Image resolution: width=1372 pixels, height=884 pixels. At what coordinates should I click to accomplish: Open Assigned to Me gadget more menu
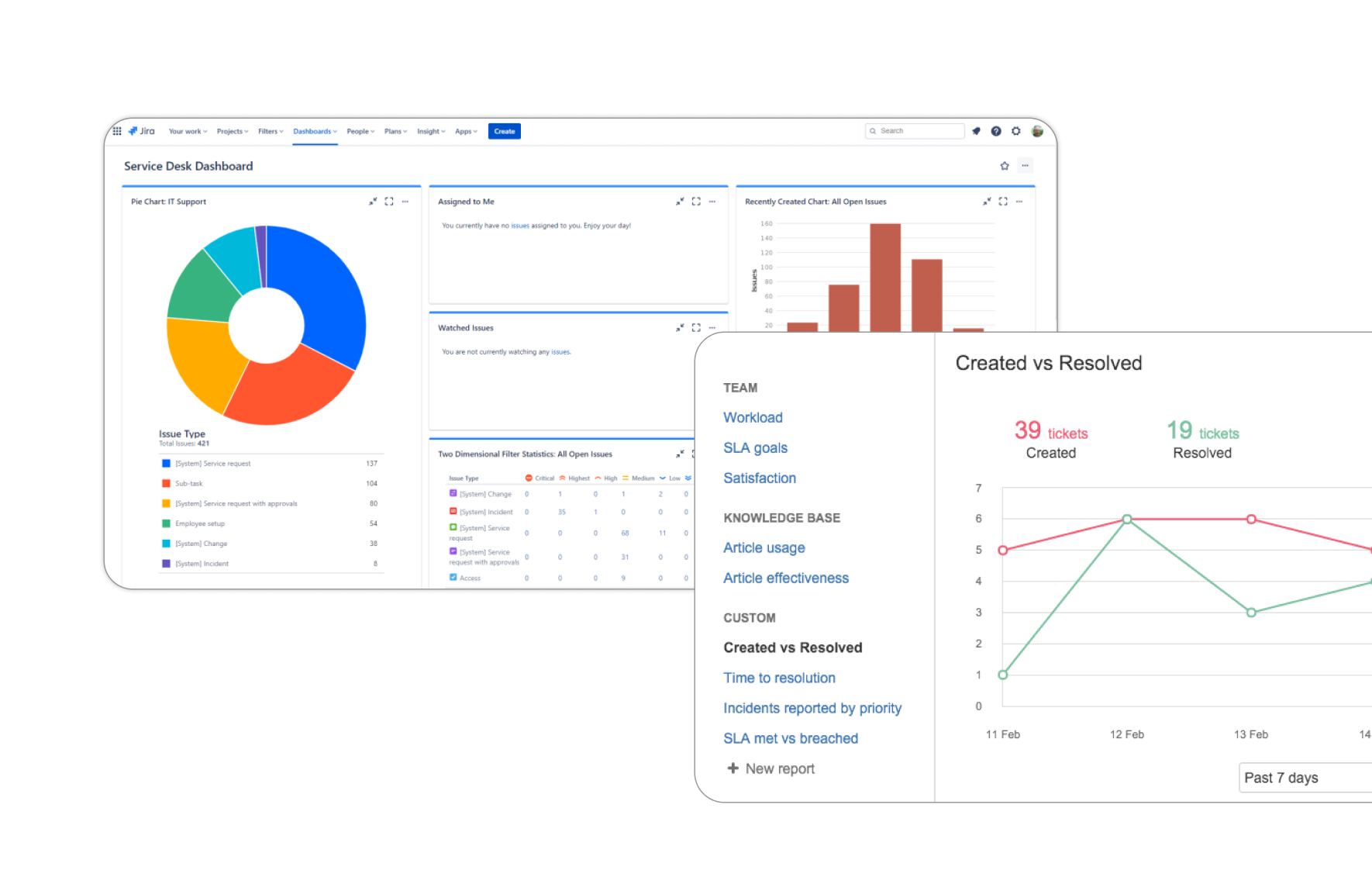[712, 202]
